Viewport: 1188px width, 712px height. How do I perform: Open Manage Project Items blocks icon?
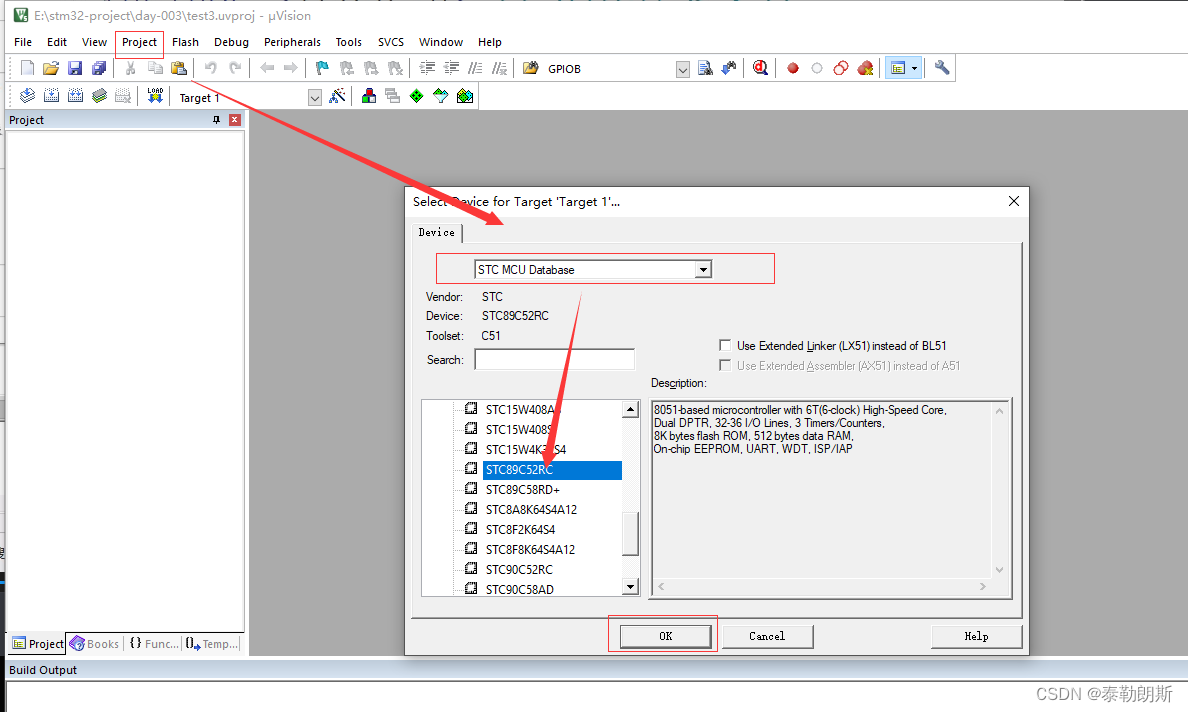(x=369, y=95)
